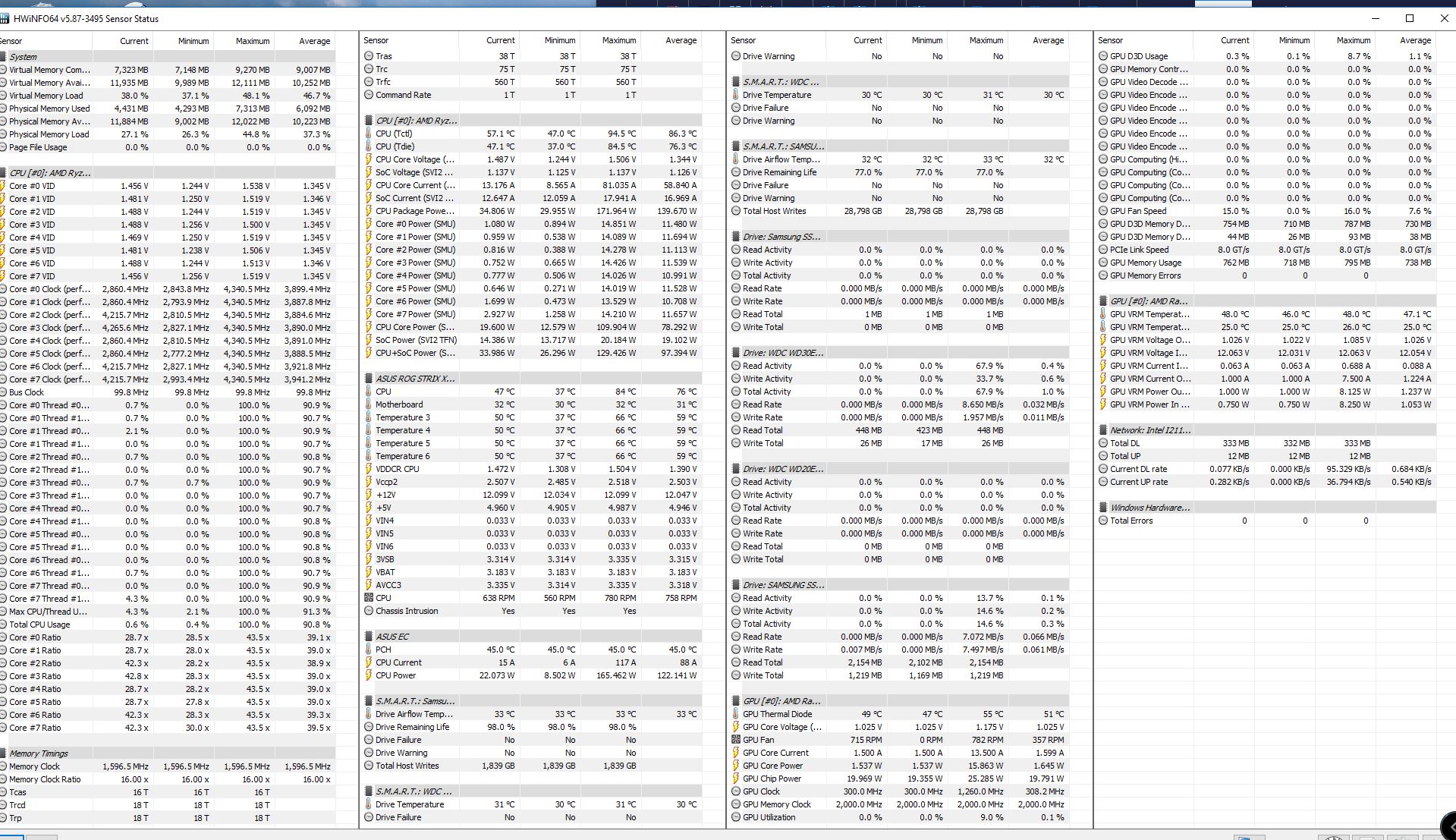The image size is (1456, 840).
Task: Select the voltage icon next to VDDCR CPU
Action: 369,469
